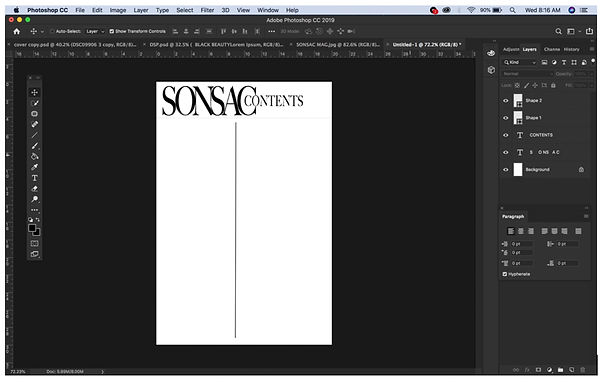Filter layers for pixel layers
The image size is (600, 385).
(544, 62)
